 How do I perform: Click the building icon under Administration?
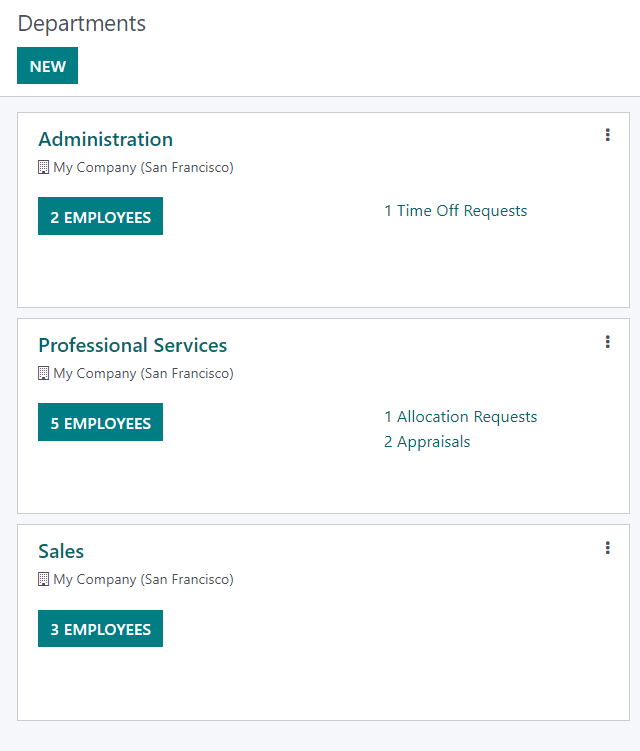point(43,168)
